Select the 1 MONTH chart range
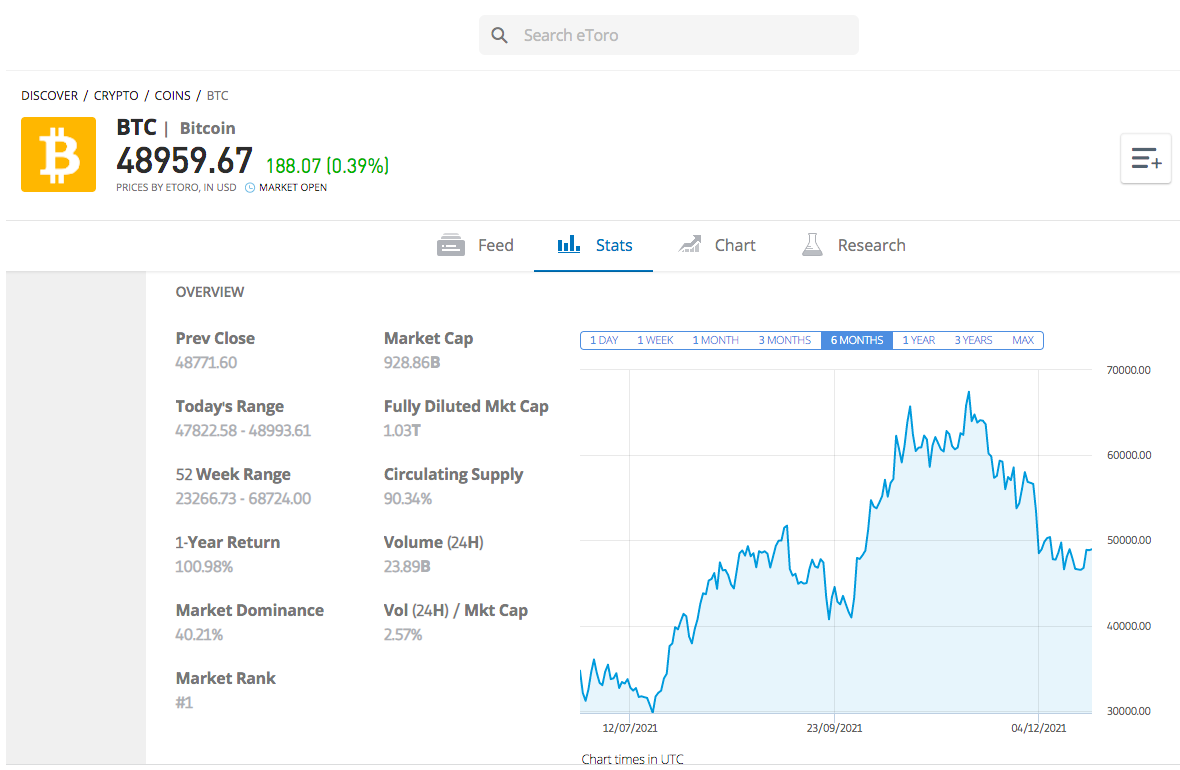Image resolution: width=1180 pixels, height=770 pixels. coord(715,340)
